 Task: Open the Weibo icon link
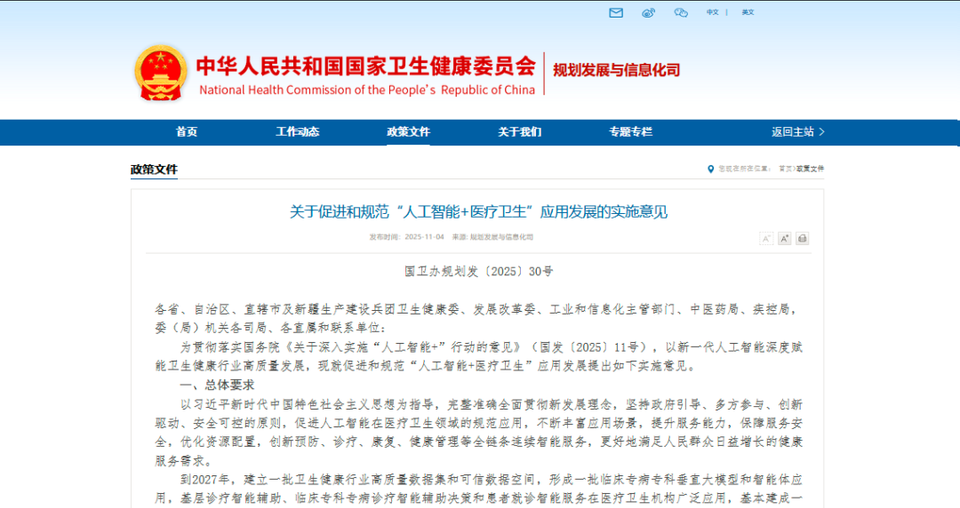coord(648,12)
